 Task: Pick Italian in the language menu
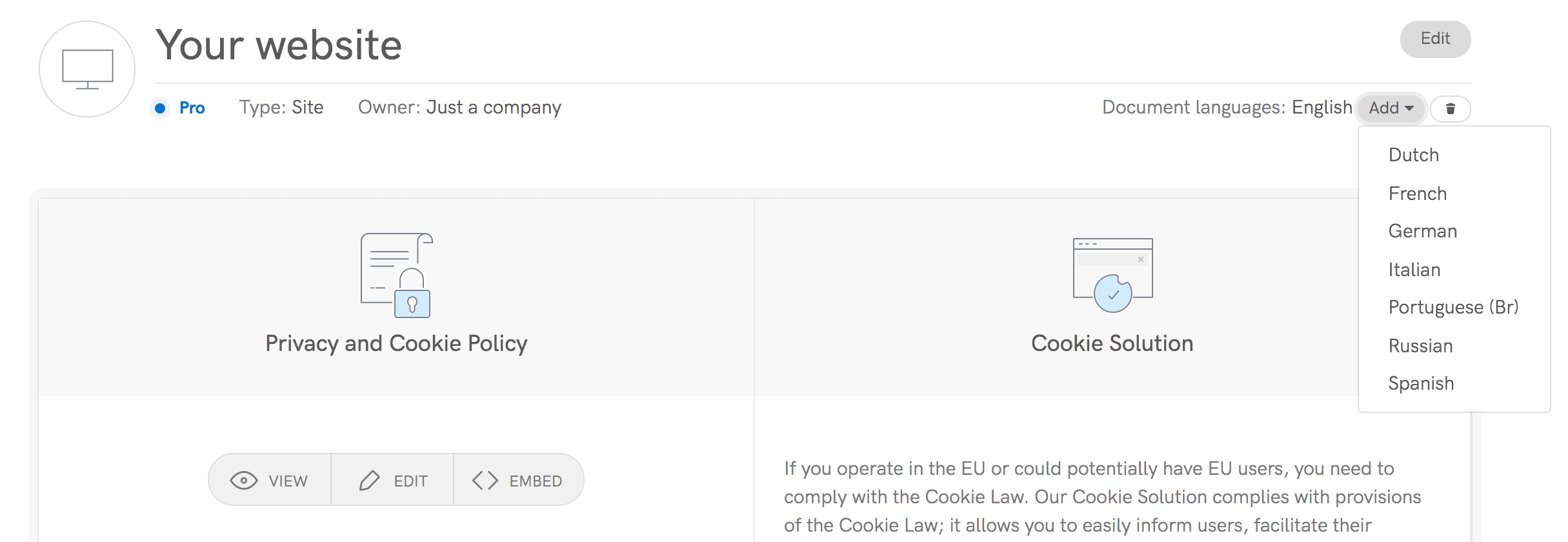[x=1414, y=270]
